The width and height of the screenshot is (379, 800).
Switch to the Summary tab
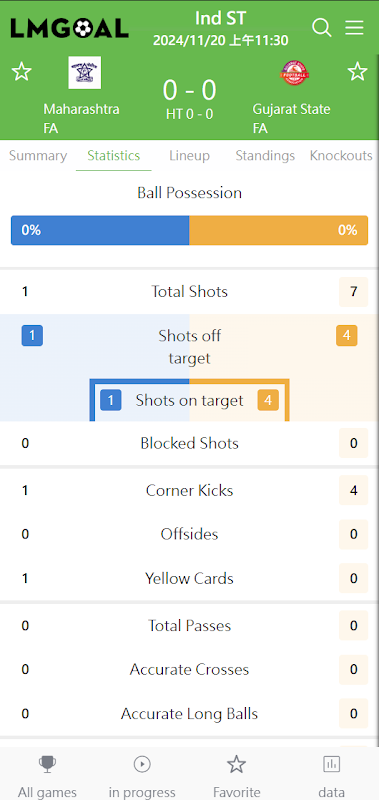point(38,156)
